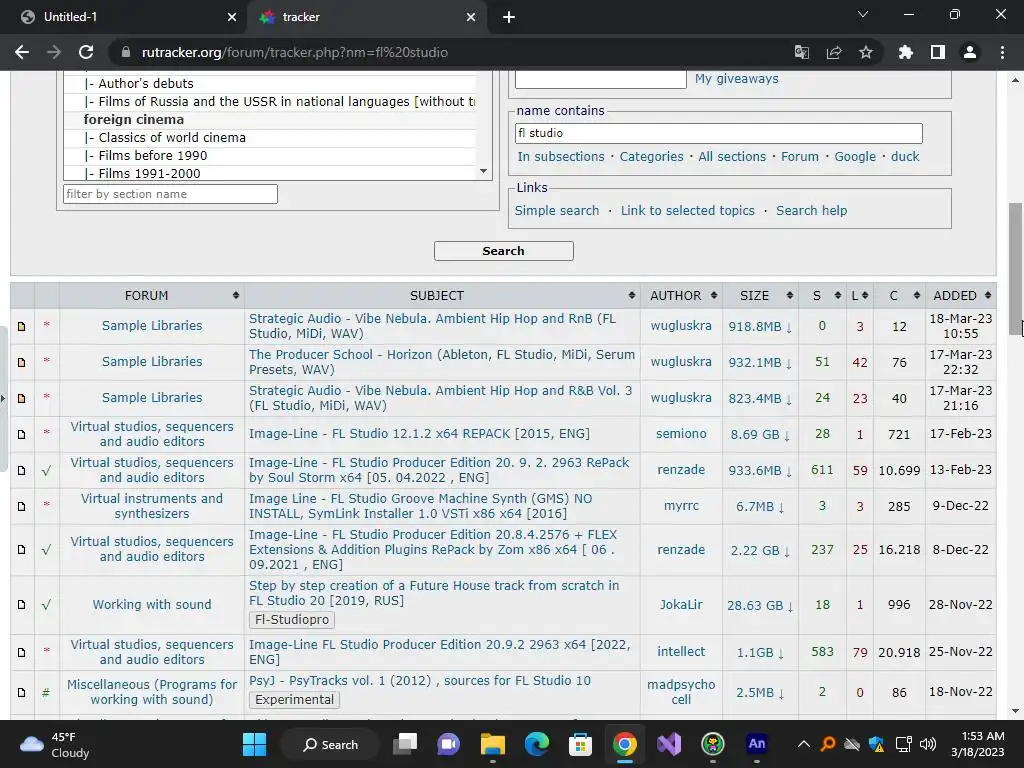The image size is (1024, 768).
Task: Open the tab search chevron
Action: [863, 14]
